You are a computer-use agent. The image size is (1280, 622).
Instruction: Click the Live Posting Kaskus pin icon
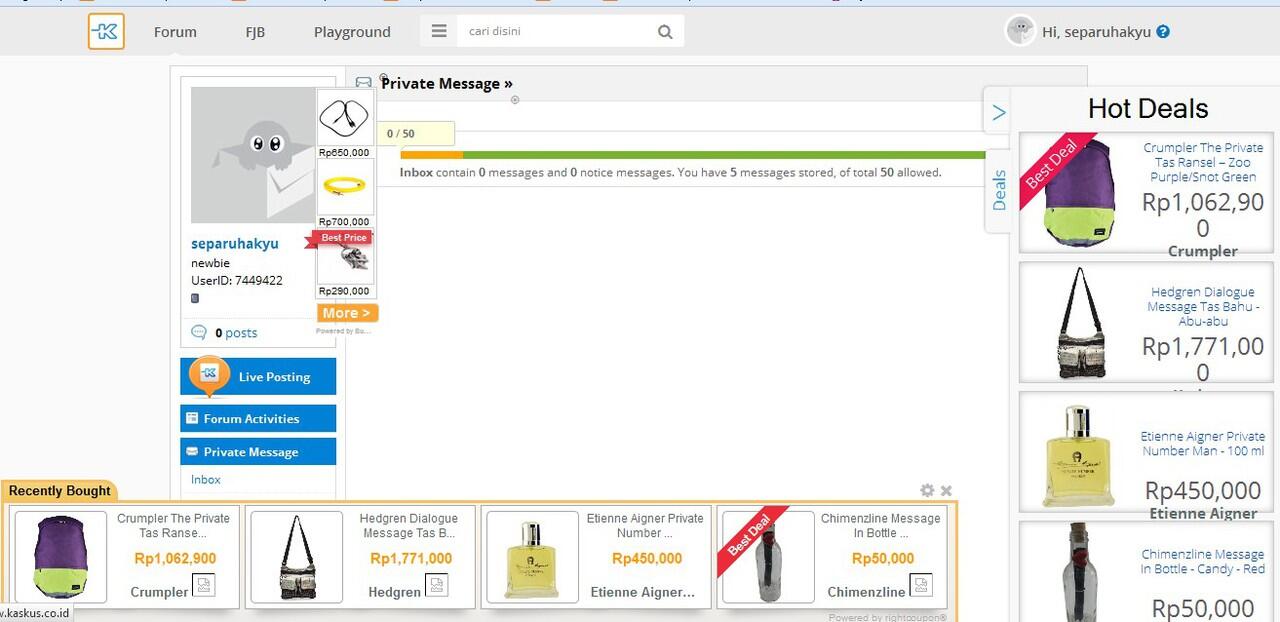[x=209, y=375]
